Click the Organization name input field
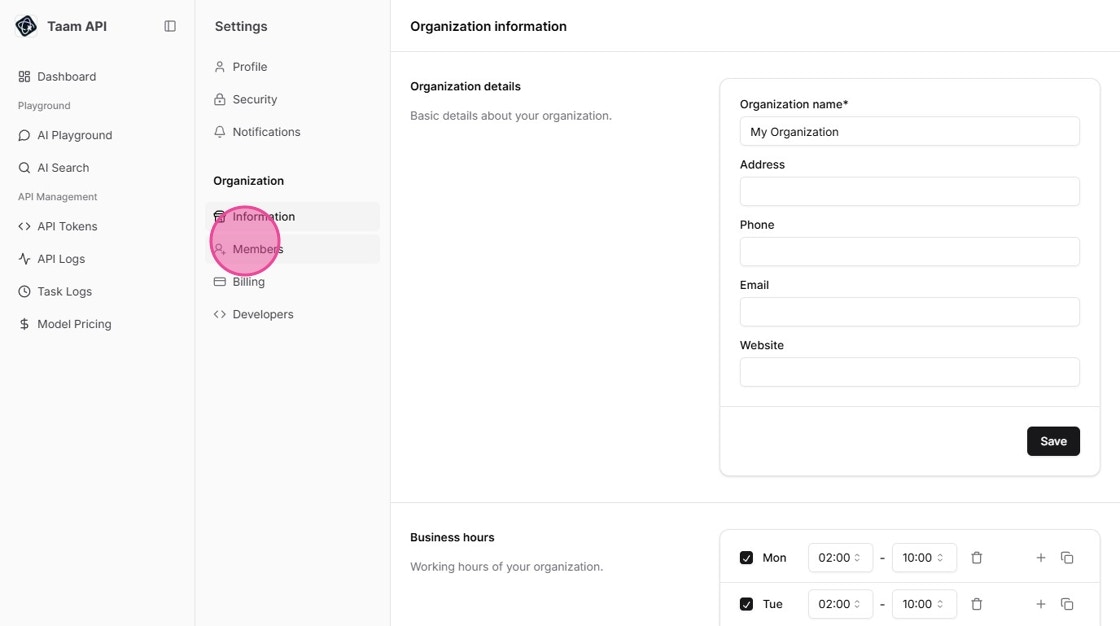The width and height of the screenshot is (1120, 626). 909,131
